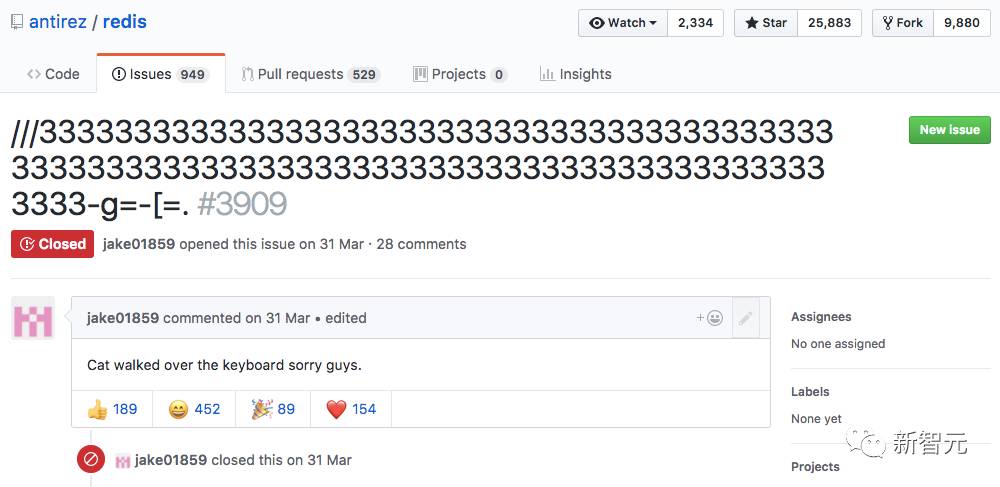Click the repository book icon
This screenshot has width=1000, height=487.
17,22
